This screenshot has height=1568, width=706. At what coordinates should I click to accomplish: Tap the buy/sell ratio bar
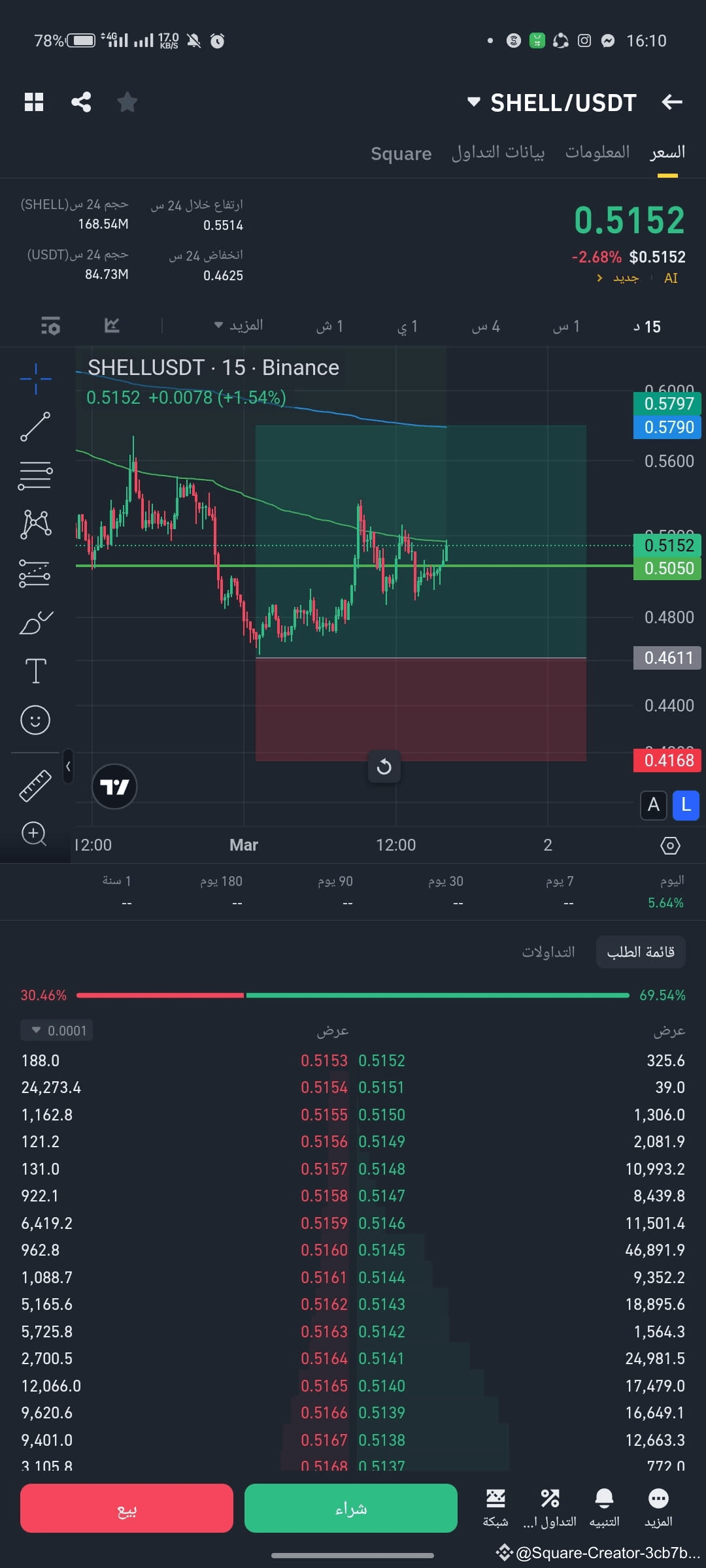click(353, 995)
